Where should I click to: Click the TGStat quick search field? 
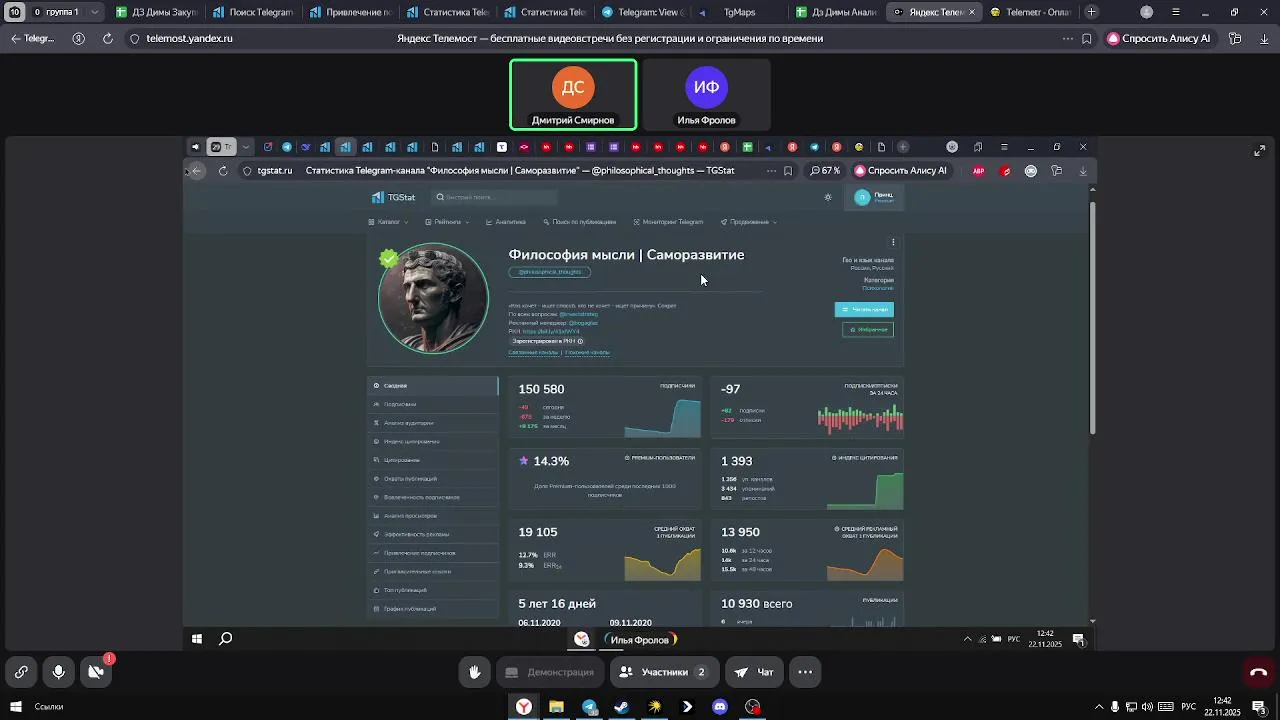(492, 197)
